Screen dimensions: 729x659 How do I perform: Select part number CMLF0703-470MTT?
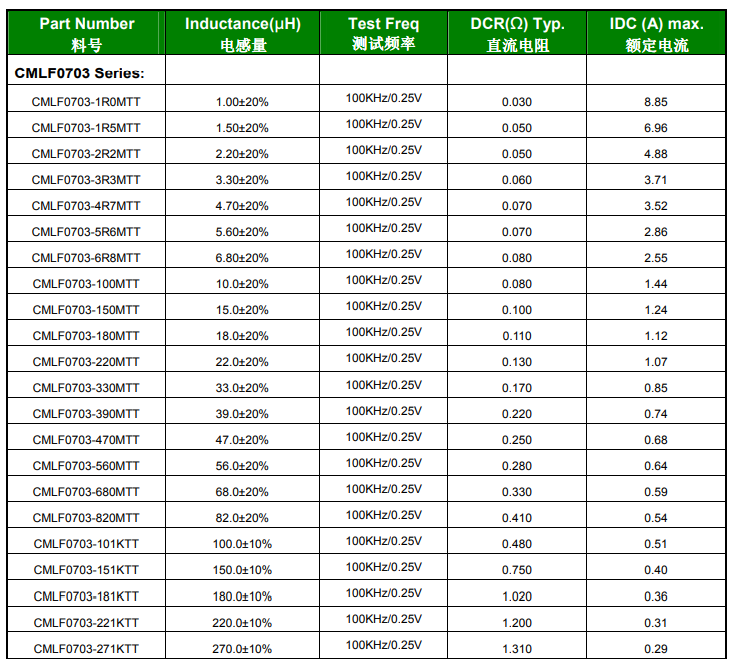pos(86,440)
